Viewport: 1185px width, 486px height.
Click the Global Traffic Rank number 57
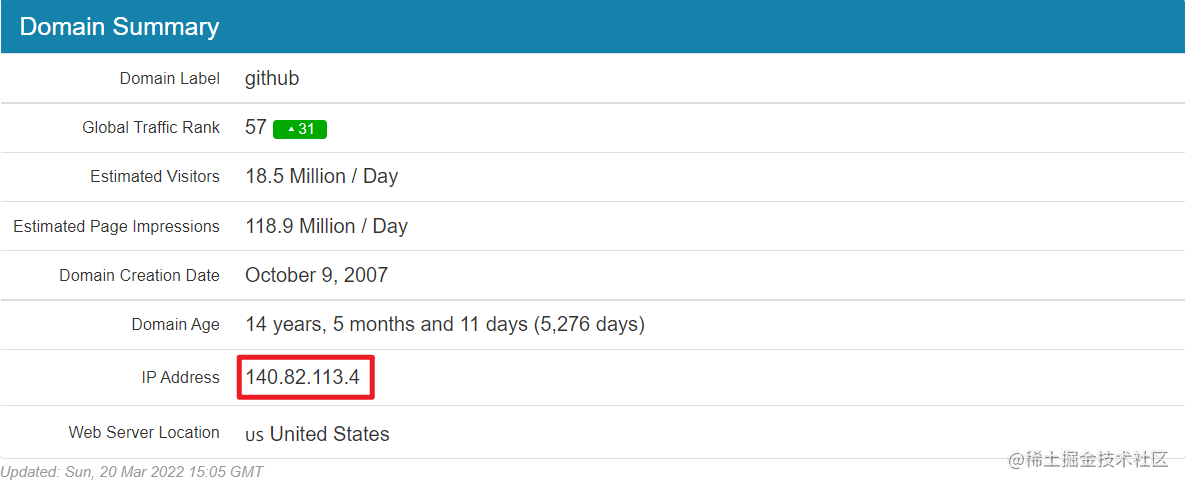tap(256, 127)
